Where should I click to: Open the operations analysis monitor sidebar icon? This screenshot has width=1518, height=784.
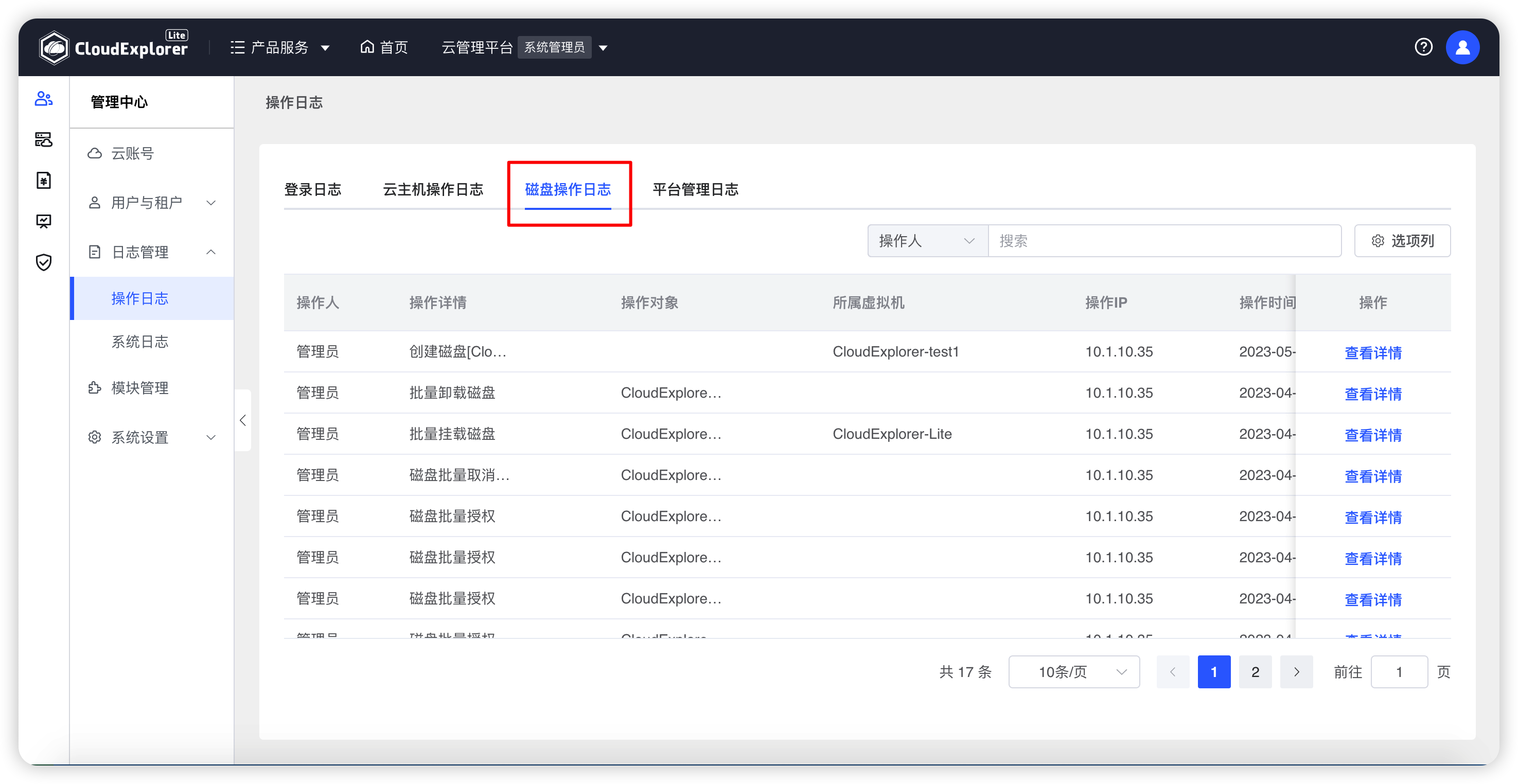point(44,222)
